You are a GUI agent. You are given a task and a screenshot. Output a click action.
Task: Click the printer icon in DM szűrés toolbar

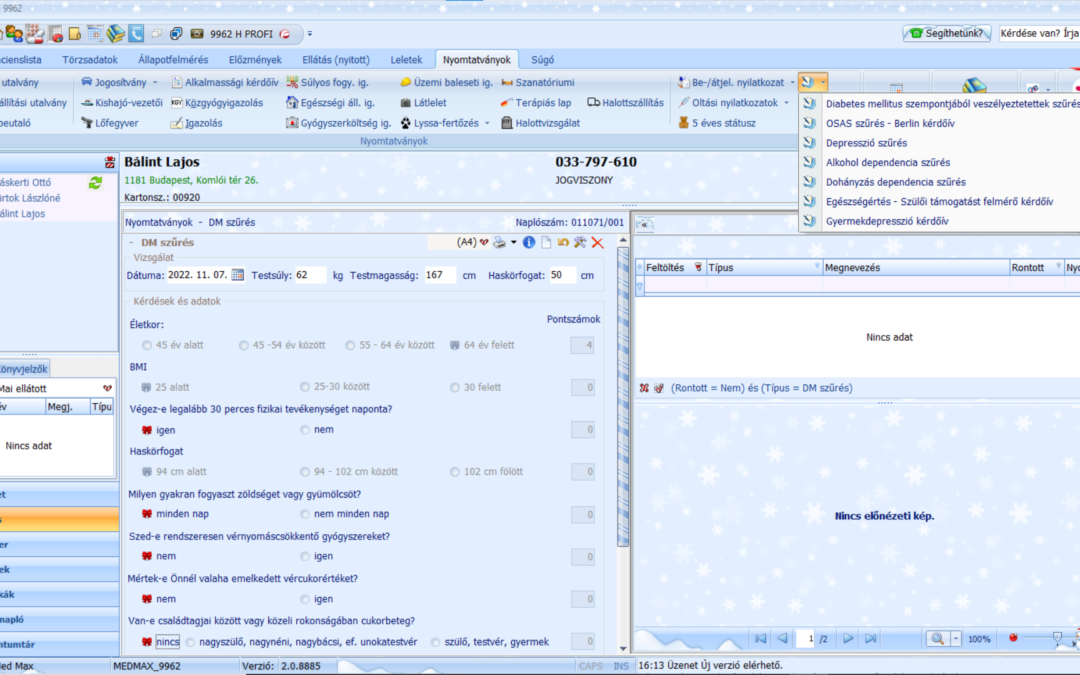point(499,242)
